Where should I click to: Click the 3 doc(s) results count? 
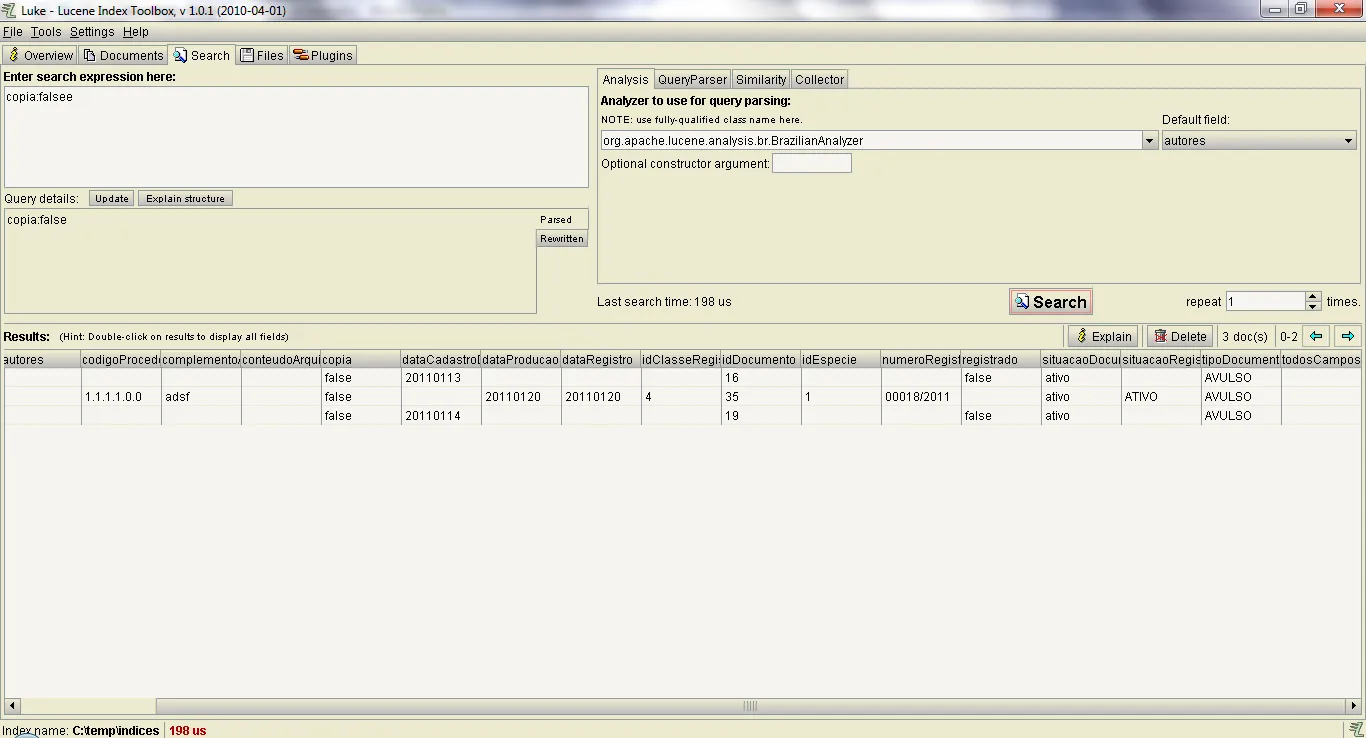[x=1245, y=337]
